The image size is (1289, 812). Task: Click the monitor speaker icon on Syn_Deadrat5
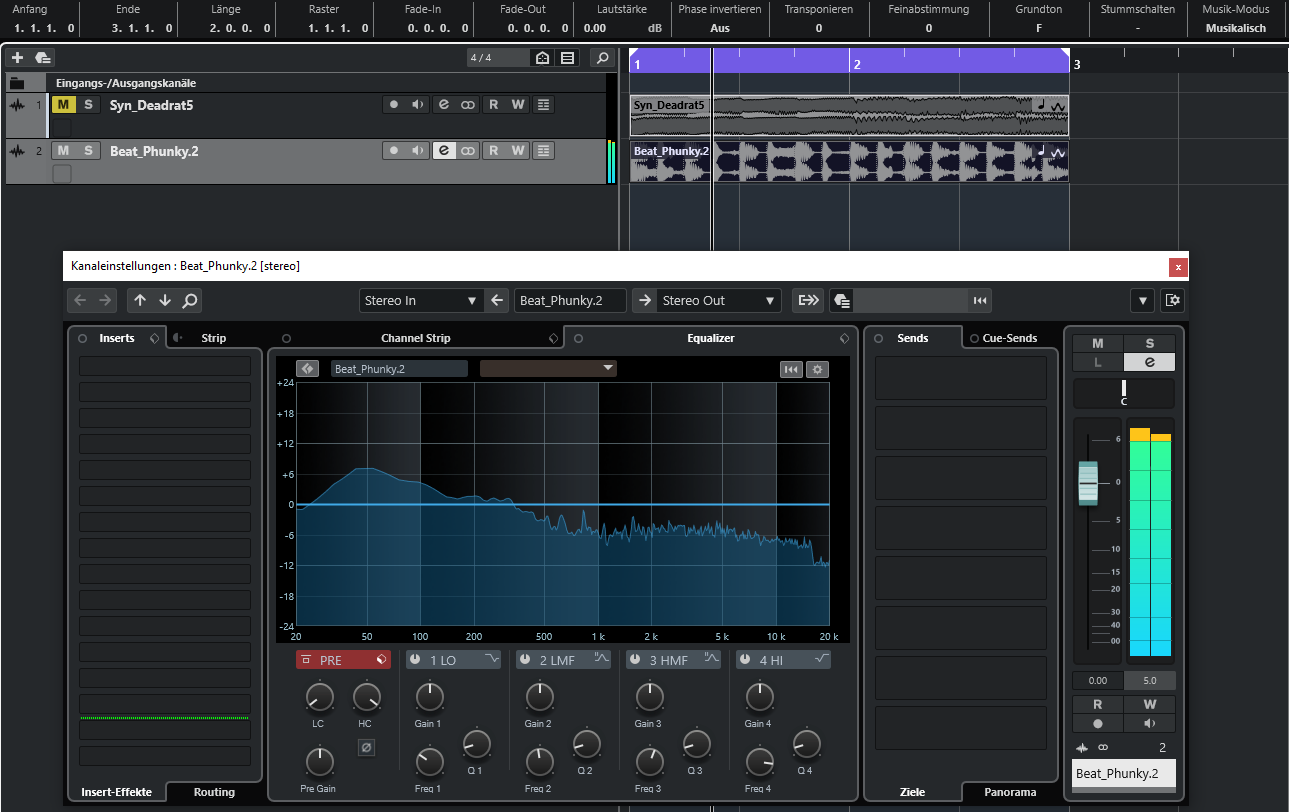tap(418, 105)
